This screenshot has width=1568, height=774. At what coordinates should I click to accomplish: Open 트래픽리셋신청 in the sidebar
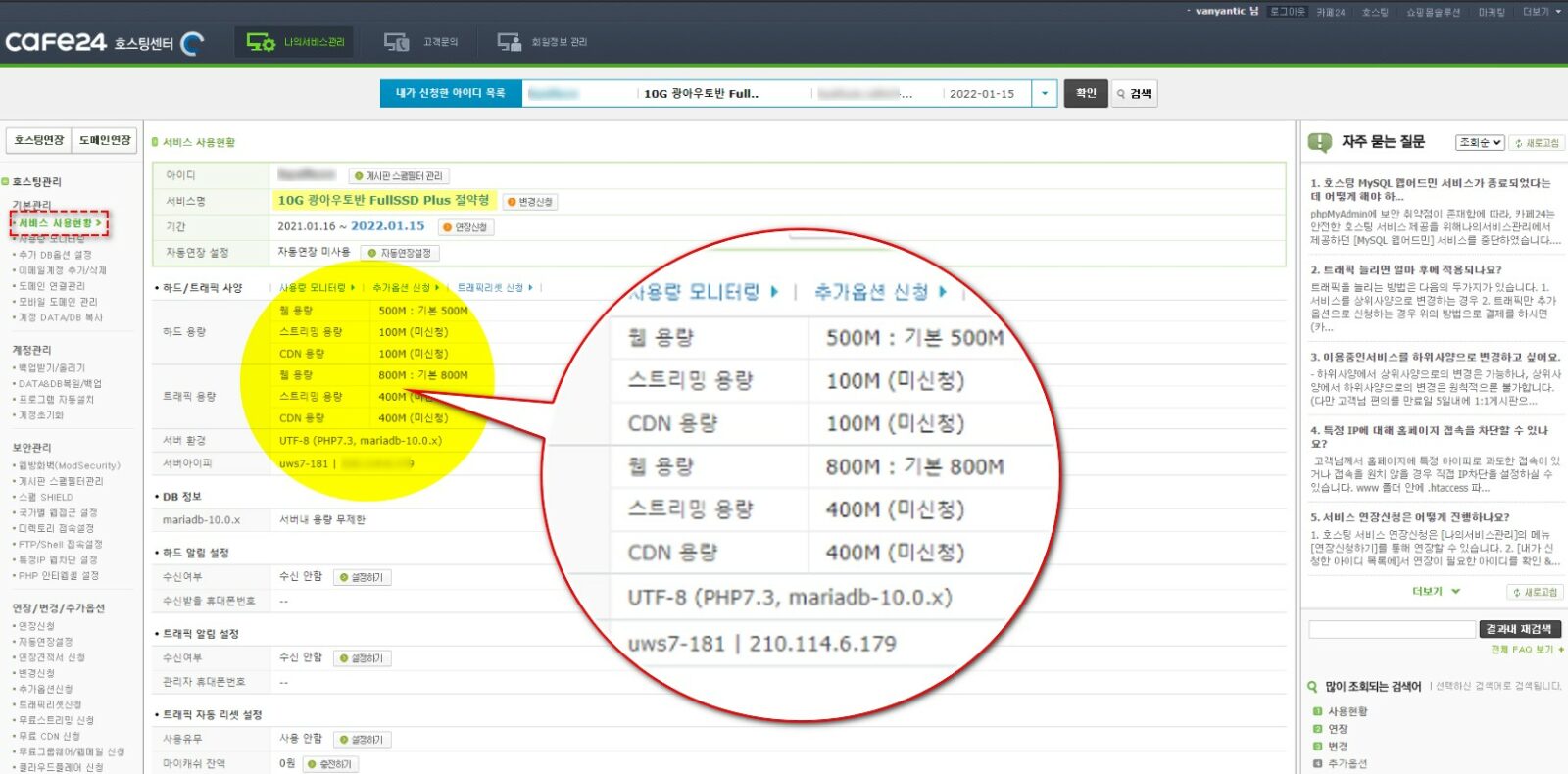(x=50, y=704)
